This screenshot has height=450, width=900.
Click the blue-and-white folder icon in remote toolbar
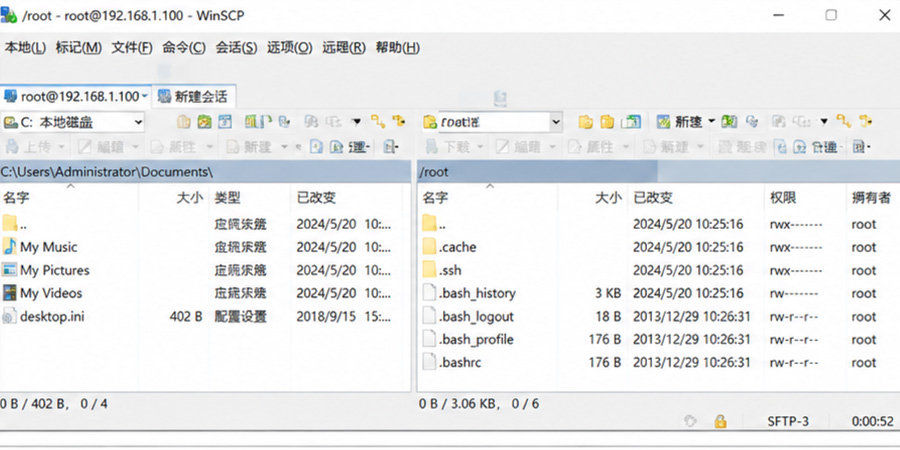(x=631, y=122)
